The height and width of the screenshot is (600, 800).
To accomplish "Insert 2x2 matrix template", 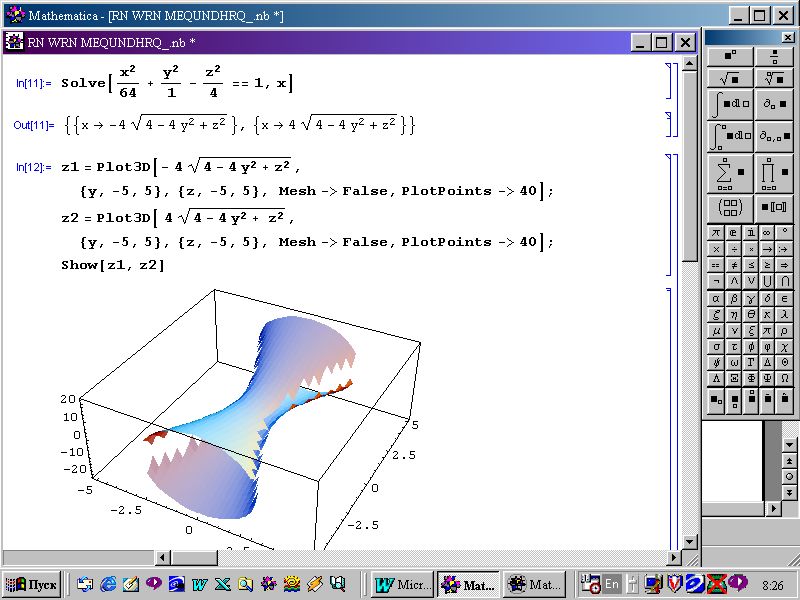I will [730, 208].
